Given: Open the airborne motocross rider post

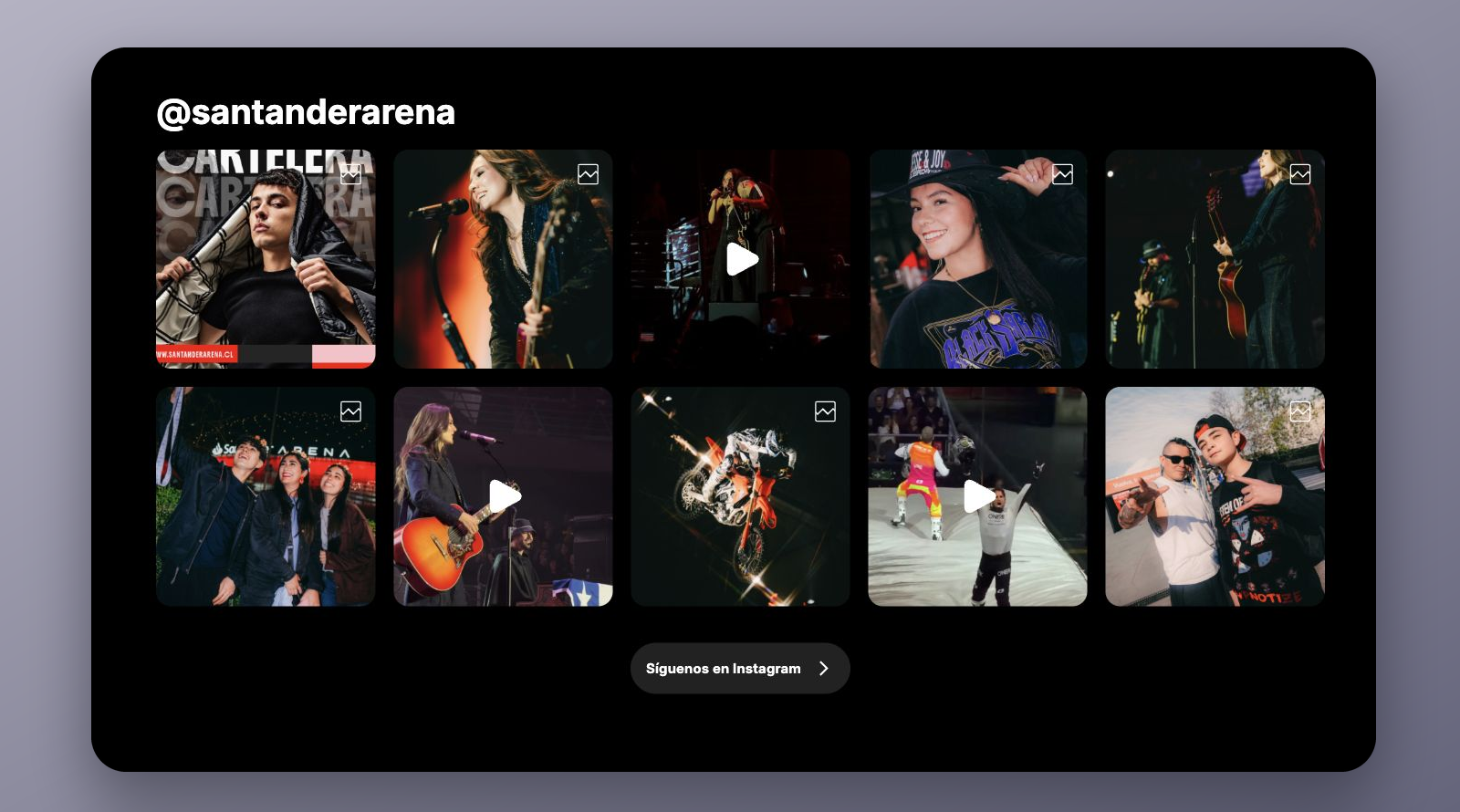Looking at the screenshot, I should 740,496.
